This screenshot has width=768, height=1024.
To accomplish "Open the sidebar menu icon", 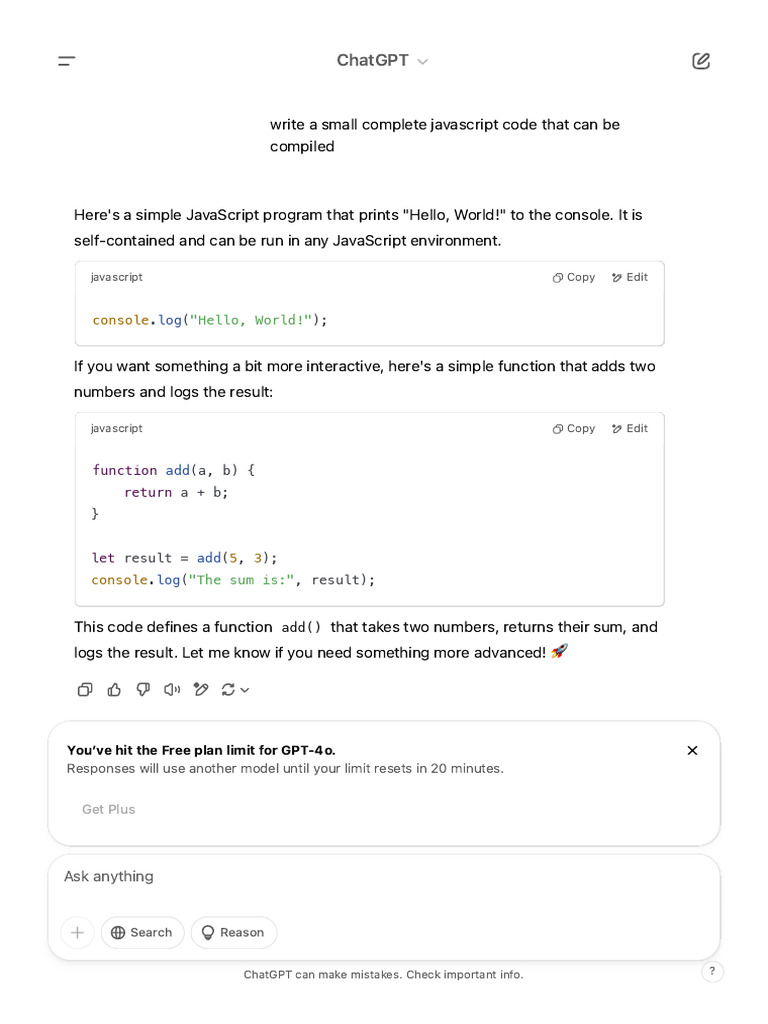I will (67, 61).
